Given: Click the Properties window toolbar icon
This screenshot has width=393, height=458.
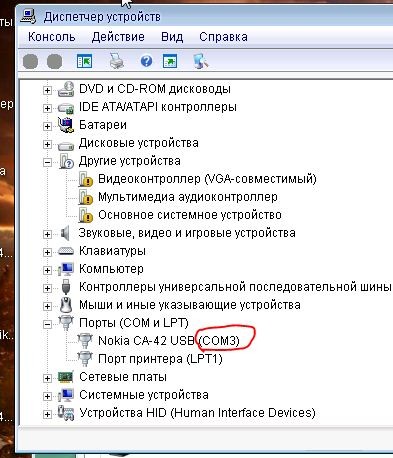Looking at the screenshot, I should [170, 61].
